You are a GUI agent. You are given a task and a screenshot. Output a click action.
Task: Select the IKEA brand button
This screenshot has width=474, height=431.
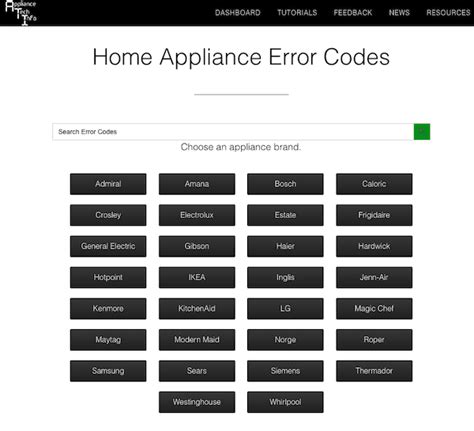tap(197, 277)
